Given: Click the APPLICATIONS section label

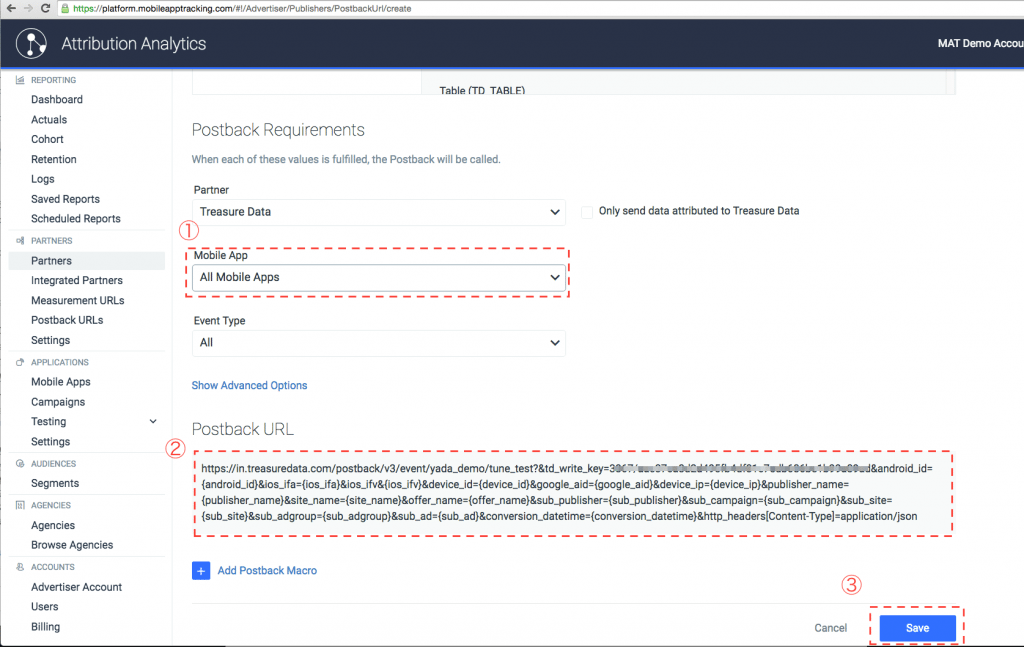Looking at the screenshot, I should [x=59, y=362].
